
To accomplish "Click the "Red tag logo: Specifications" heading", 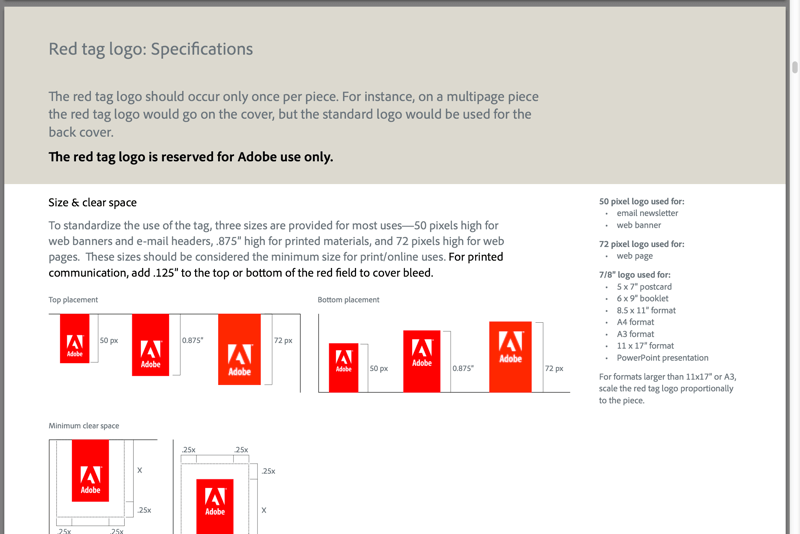I will 151,49.
